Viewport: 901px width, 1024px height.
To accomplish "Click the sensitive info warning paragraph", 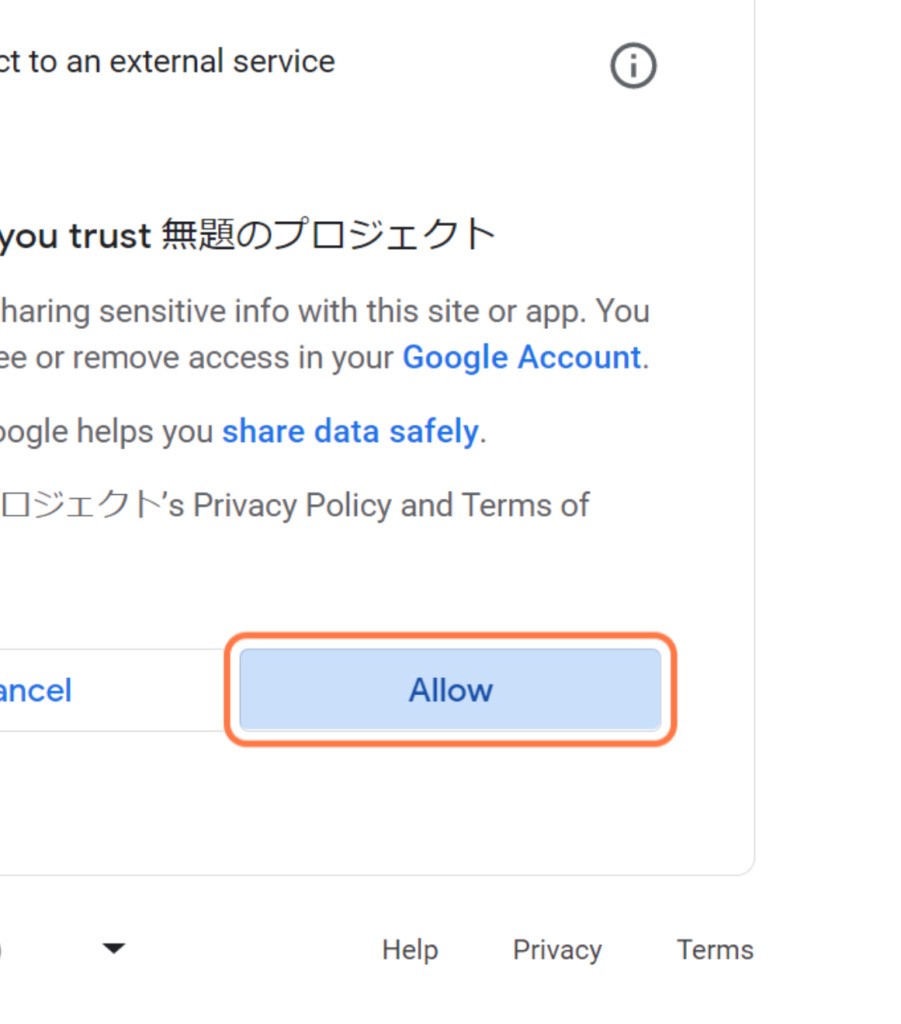I will point(324,334).
